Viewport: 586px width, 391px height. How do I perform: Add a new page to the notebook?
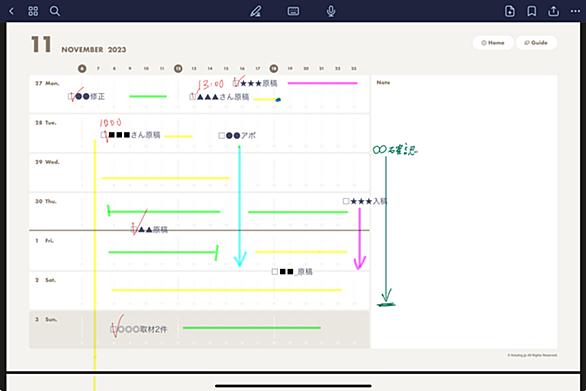click(510, 11)
